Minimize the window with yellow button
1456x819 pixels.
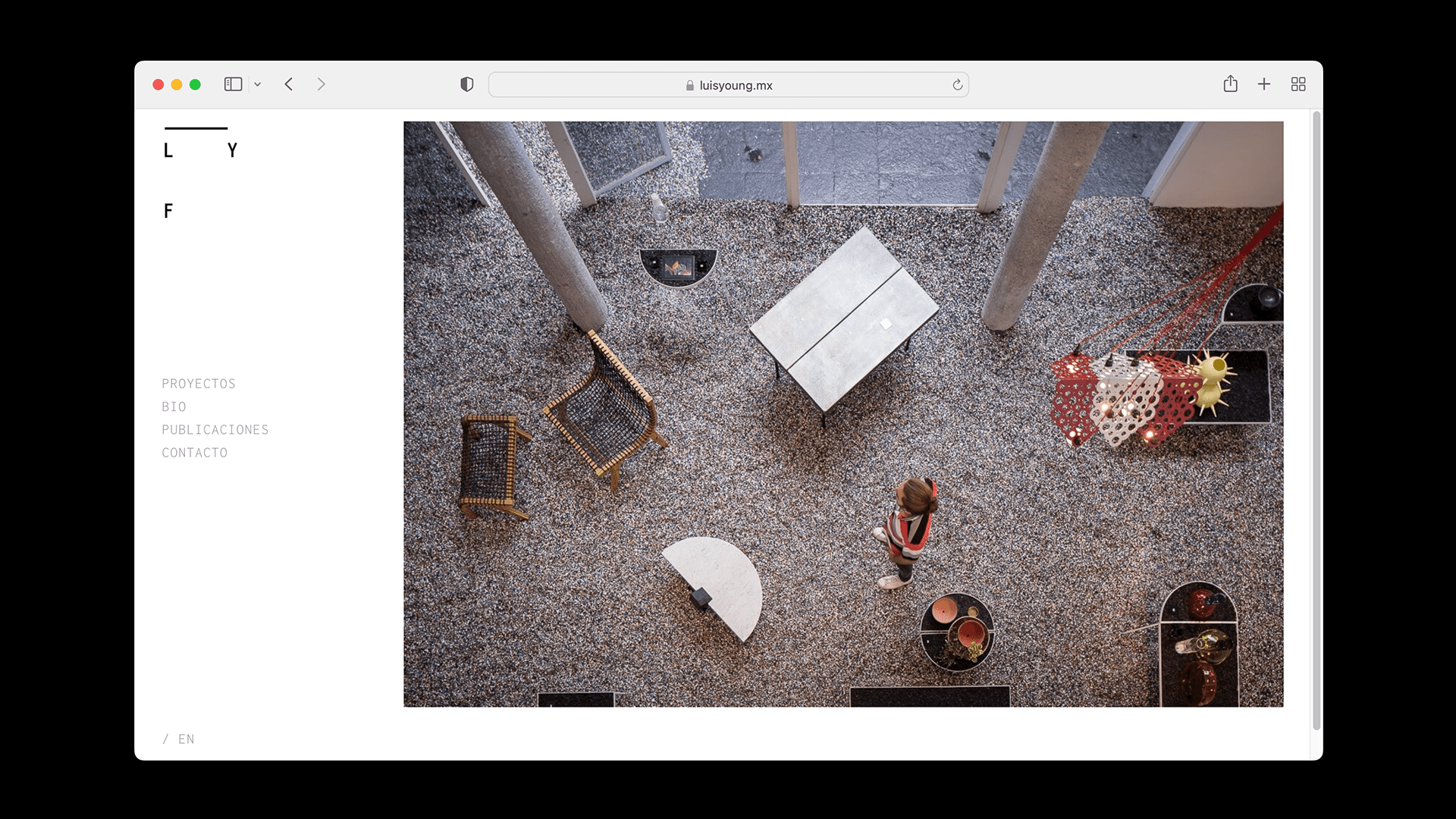tap(177, 84)
